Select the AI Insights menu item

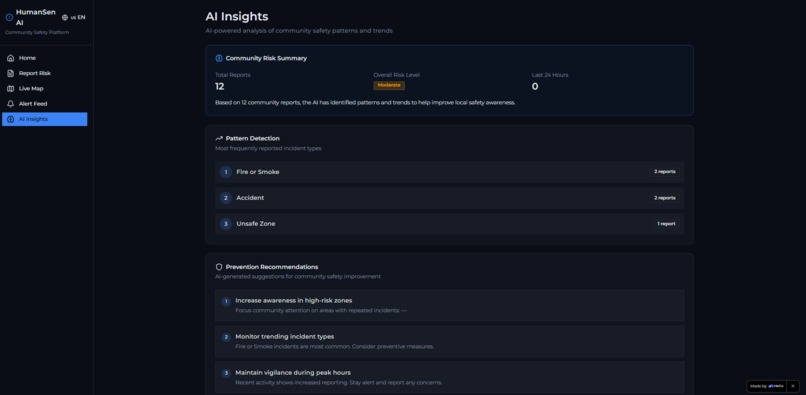(45, 119)
